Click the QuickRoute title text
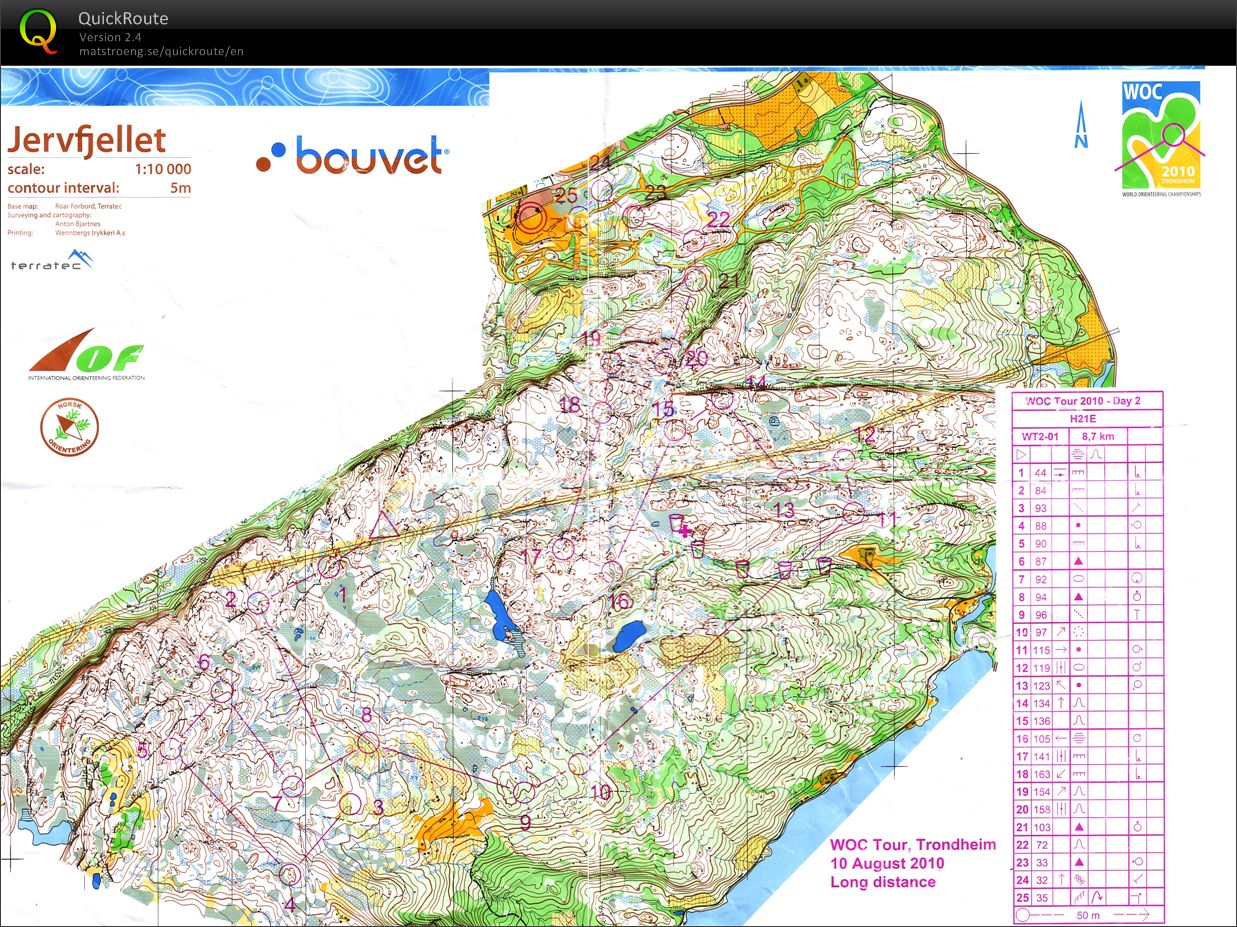The image size is (1237, 927). [123, 19]
